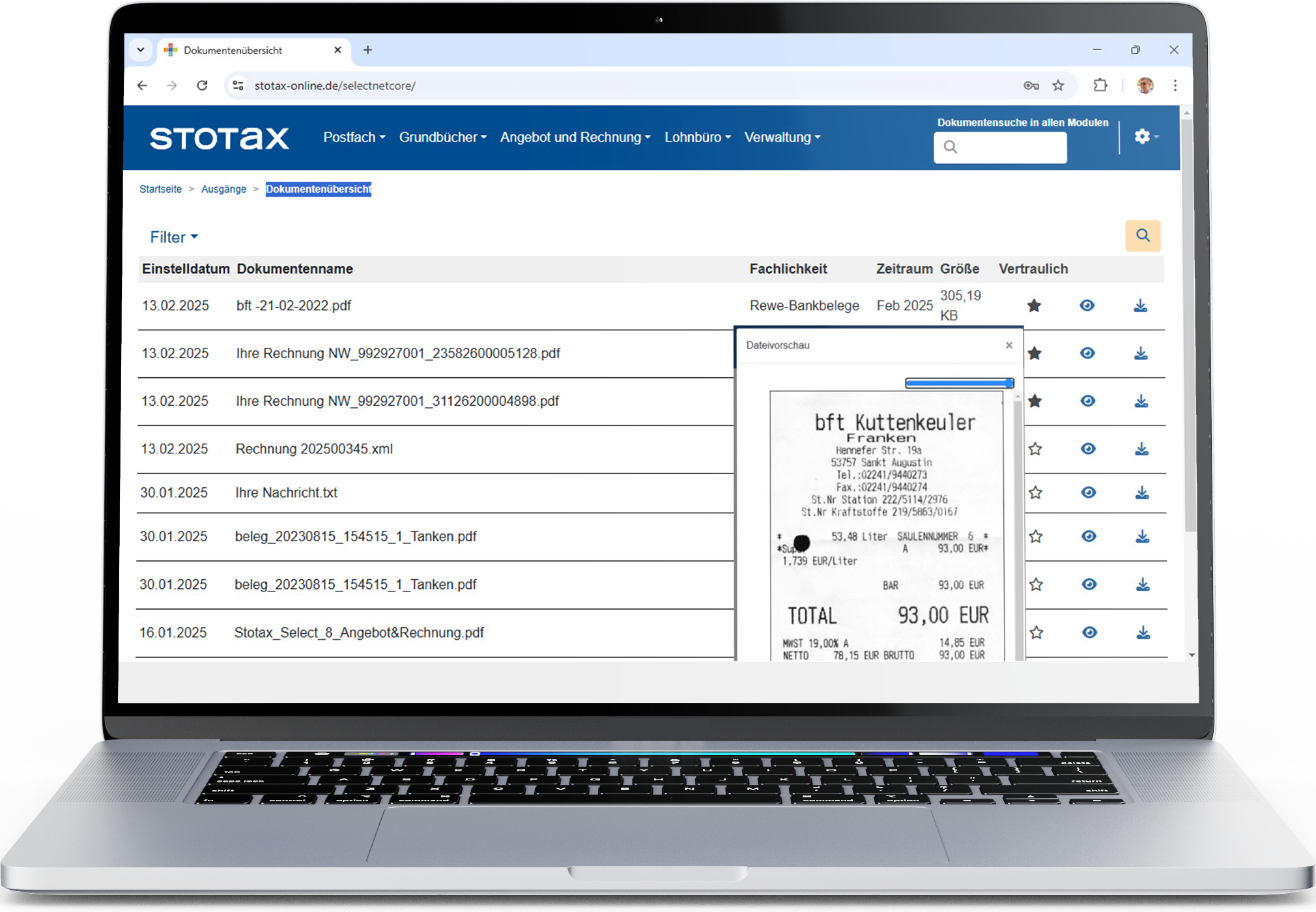
Task: Close the Dateivorschau preview panel
Action: [x=1009, y=345]
